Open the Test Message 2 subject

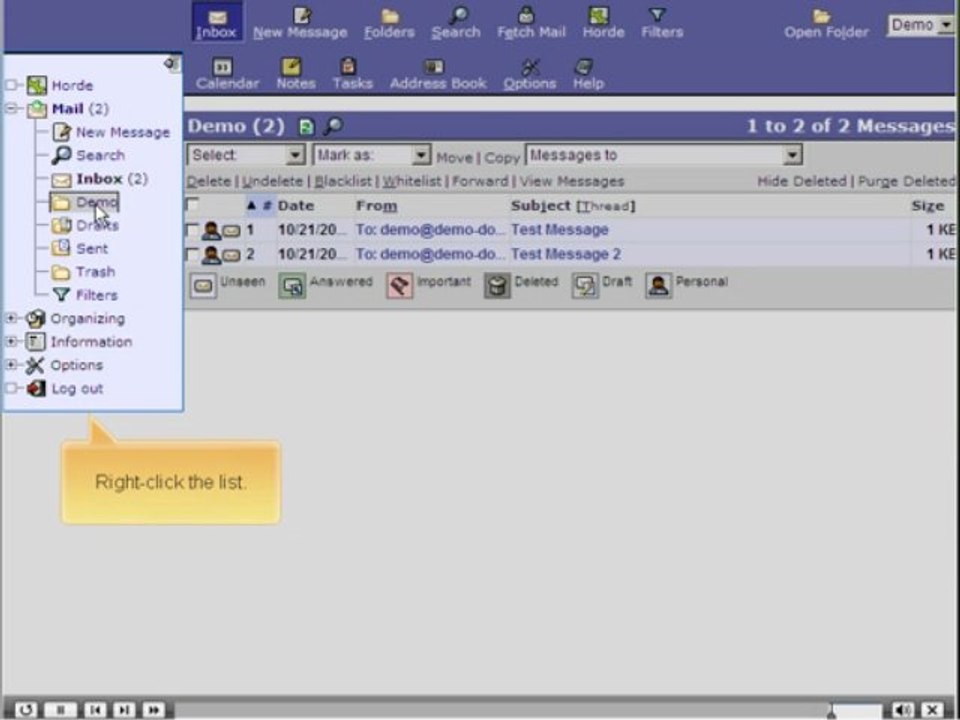point(566,254)
